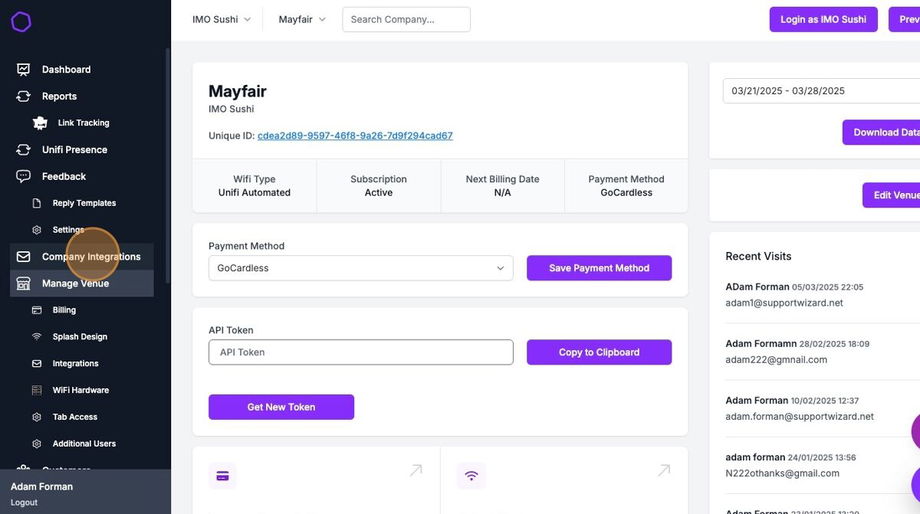Click the date range picker field

(820, 91)
